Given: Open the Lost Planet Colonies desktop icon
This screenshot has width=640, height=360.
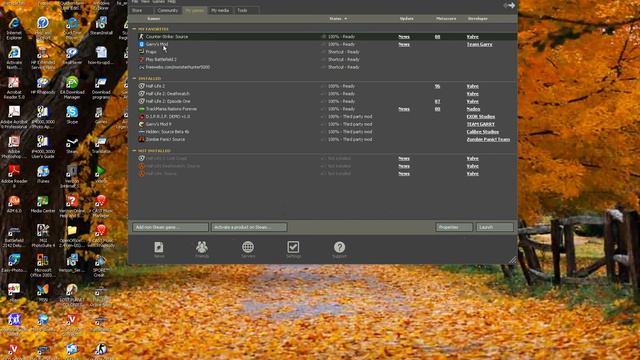Looking at the screenshot, I should coord(72,289).
